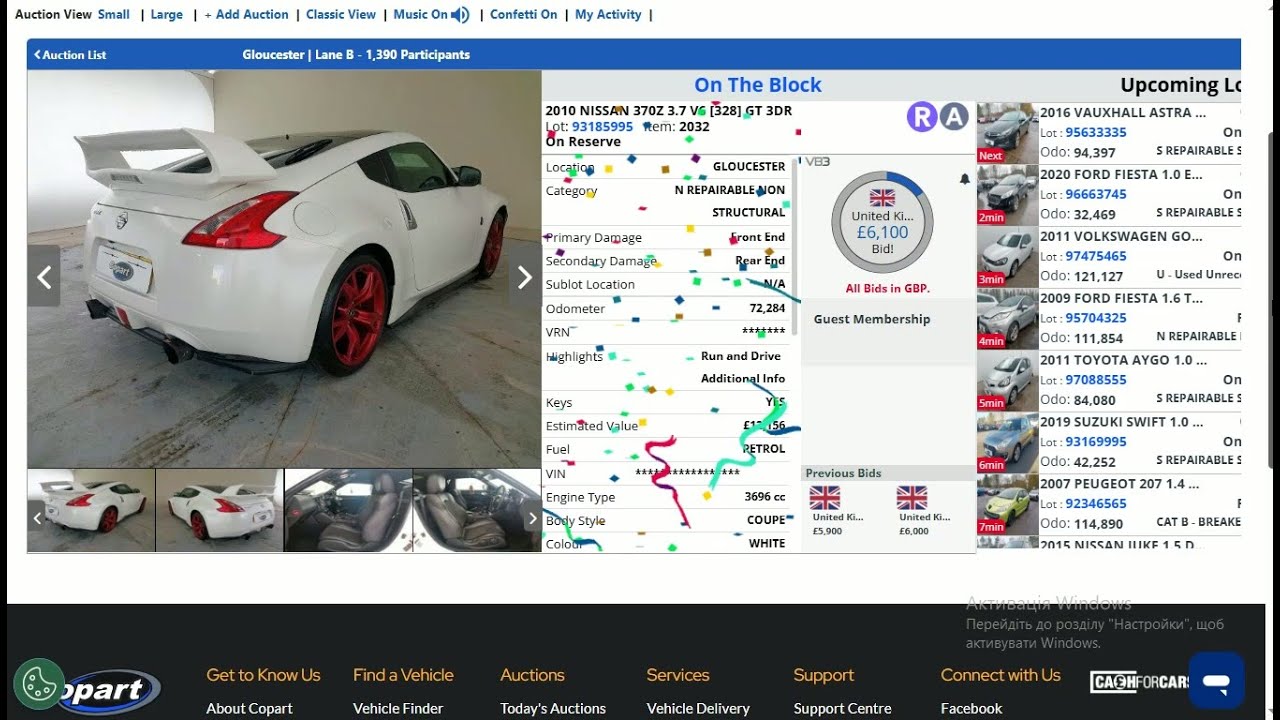Click the 2019 Suzuki Swift thumbnail
Image resolution: width=1280 pixels, height=720 pixels.
coord(1007,443)
